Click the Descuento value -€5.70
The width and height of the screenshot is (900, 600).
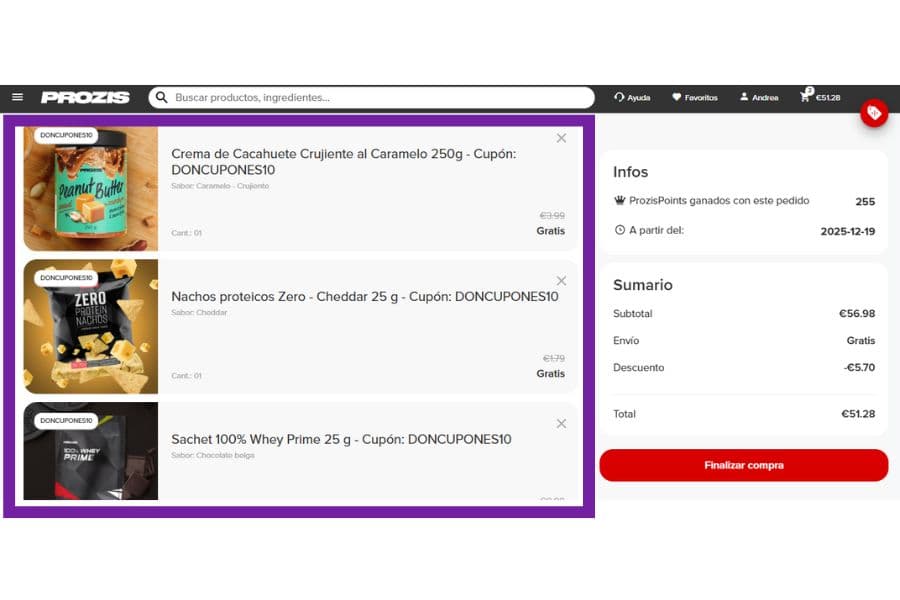click(859, 367)
